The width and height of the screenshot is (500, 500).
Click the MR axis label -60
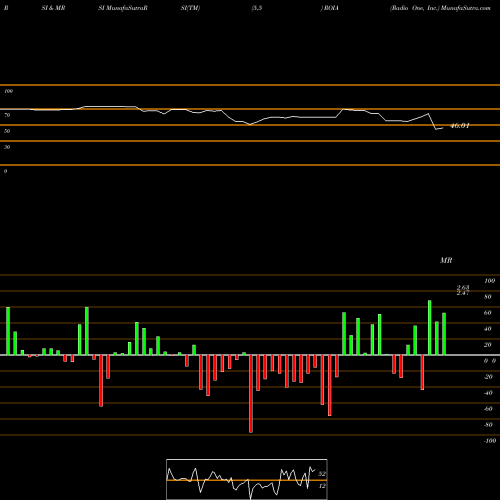click(488, 409)
